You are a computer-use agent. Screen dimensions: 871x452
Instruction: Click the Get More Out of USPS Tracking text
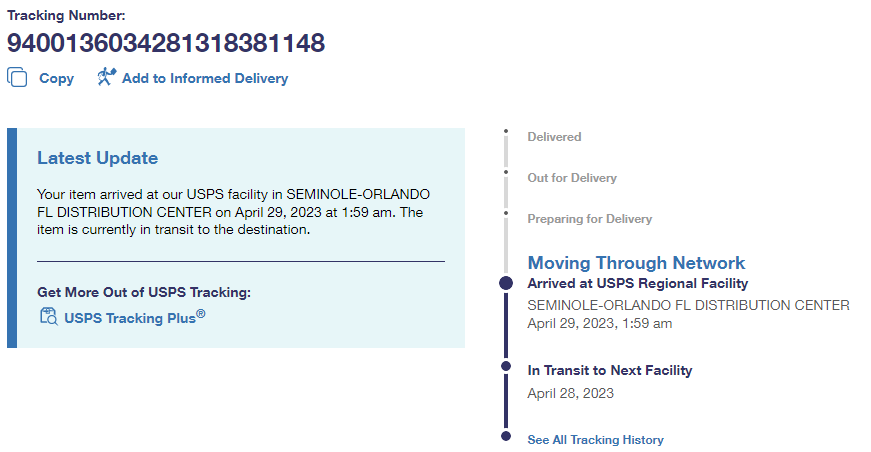pos(143,292)
